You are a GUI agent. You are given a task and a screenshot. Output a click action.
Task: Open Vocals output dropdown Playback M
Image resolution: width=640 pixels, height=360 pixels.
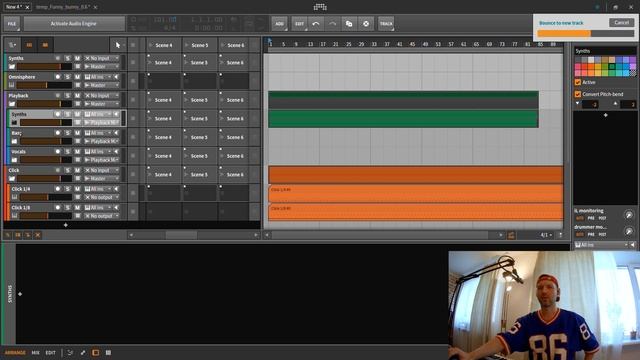click(102, 160)
